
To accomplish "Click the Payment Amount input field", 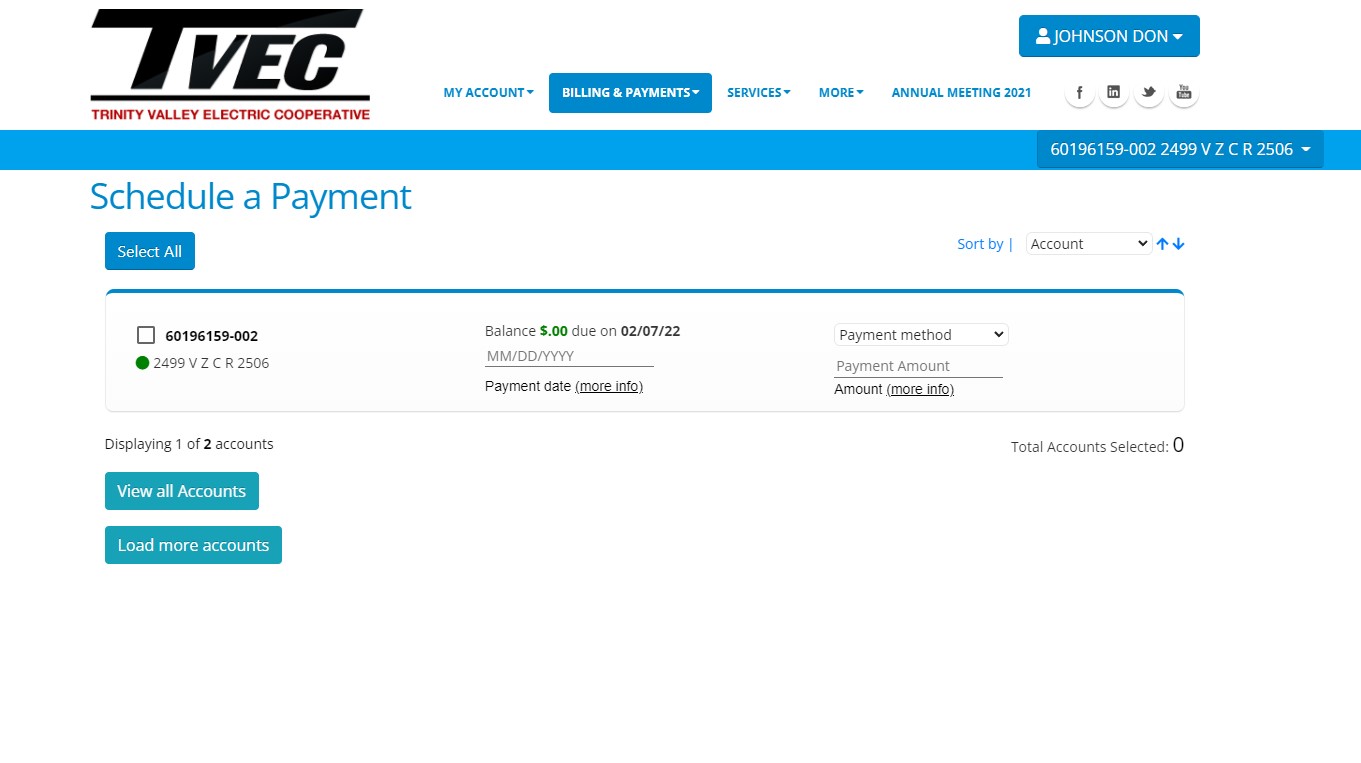I will (x=918, y=366).
